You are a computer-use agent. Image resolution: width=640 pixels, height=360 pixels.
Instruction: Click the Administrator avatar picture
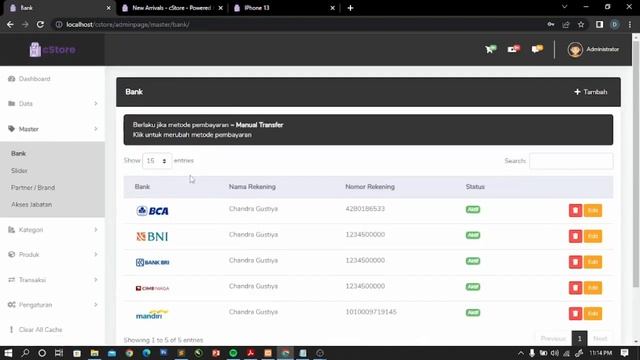click(x=575, y=50)
